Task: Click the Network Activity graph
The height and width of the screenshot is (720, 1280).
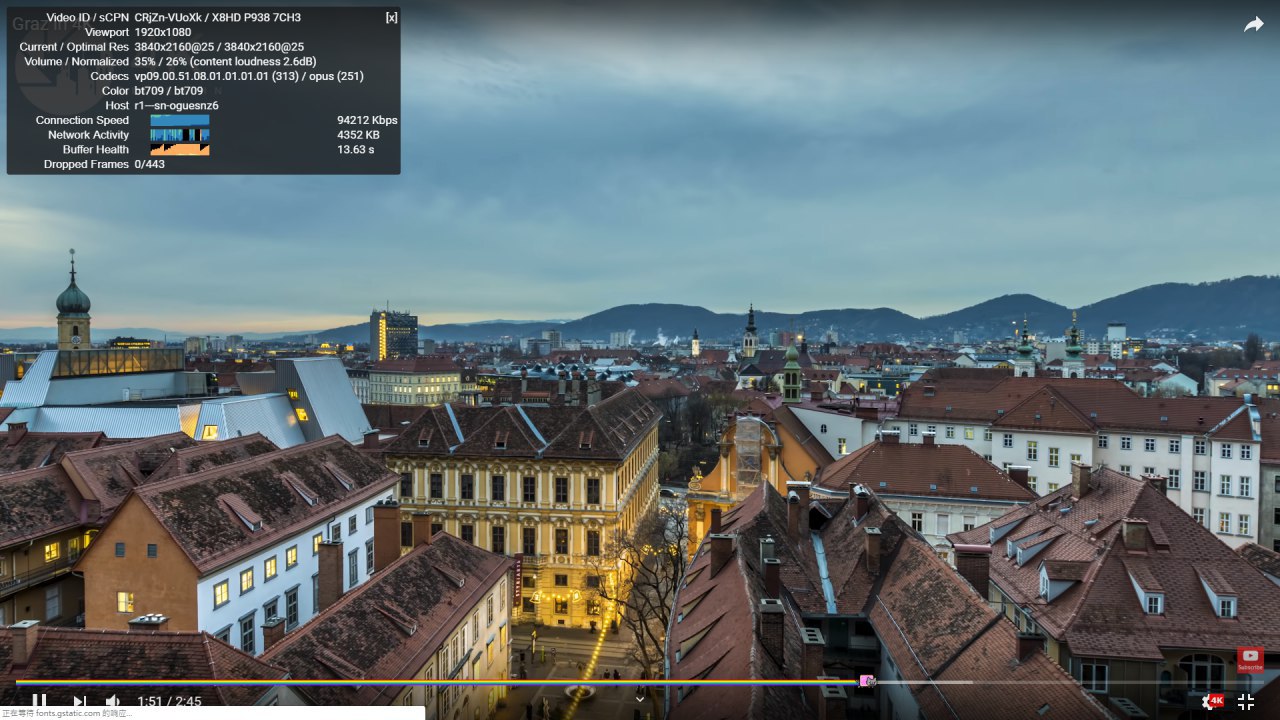Action: click(x=180, y=135)
